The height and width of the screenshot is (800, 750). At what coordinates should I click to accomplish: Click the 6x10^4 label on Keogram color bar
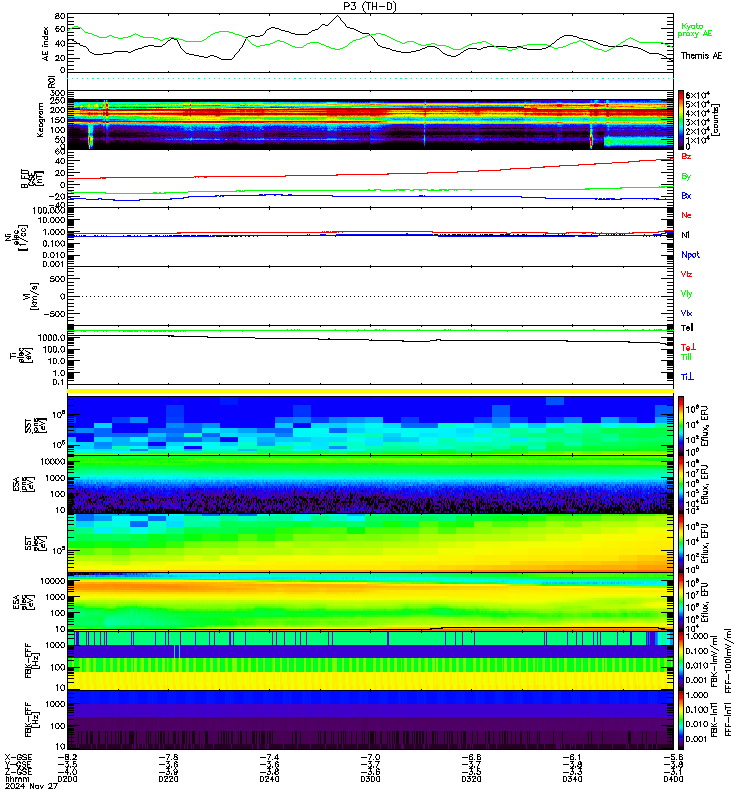click(697, 95)
